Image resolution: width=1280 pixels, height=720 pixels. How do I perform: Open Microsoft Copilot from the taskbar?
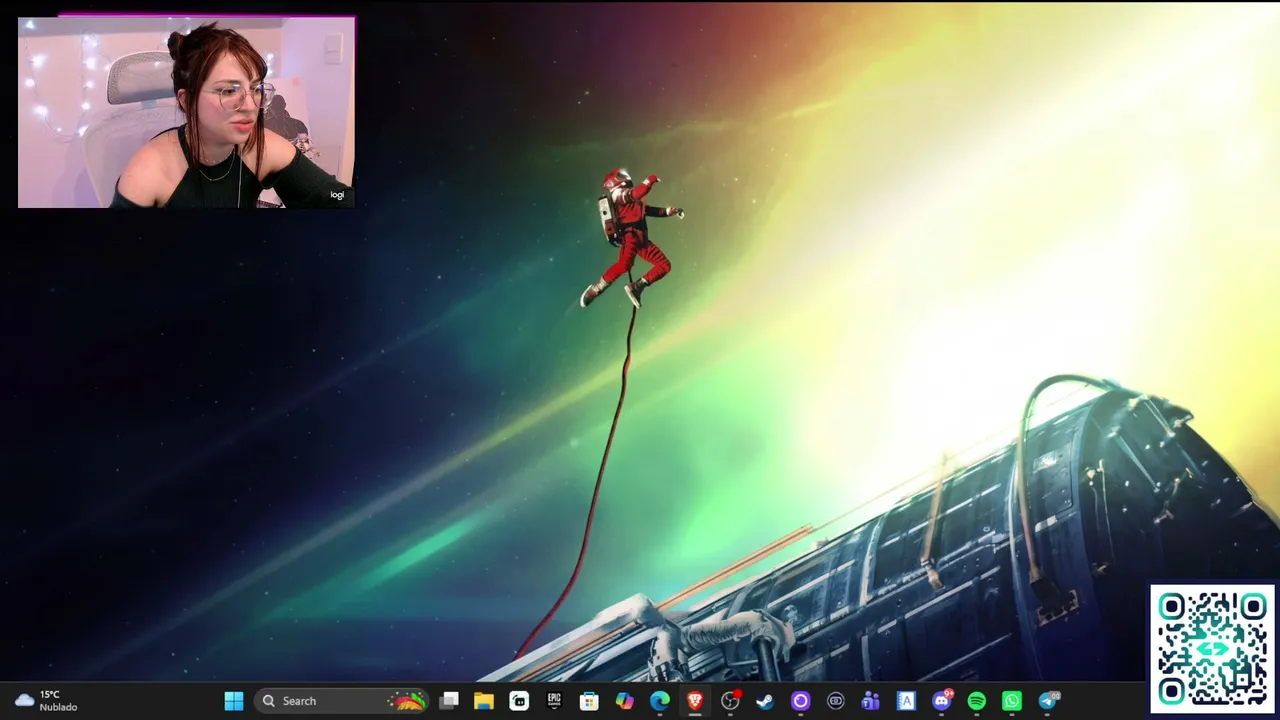[625, 701]
